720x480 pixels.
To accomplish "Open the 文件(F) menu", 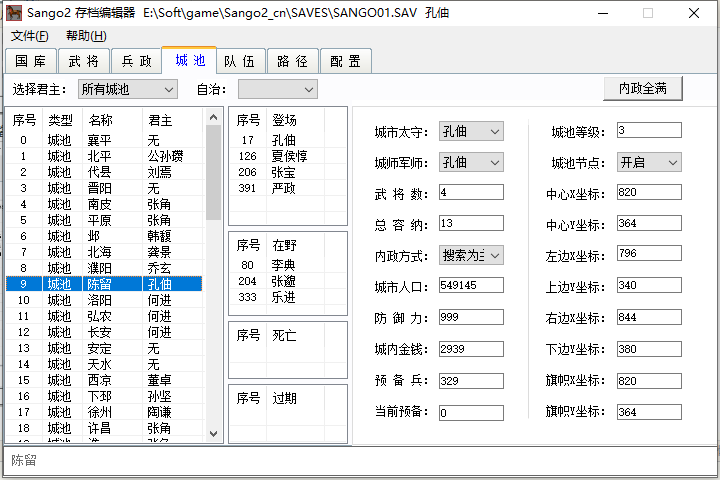I will point(29,36).
